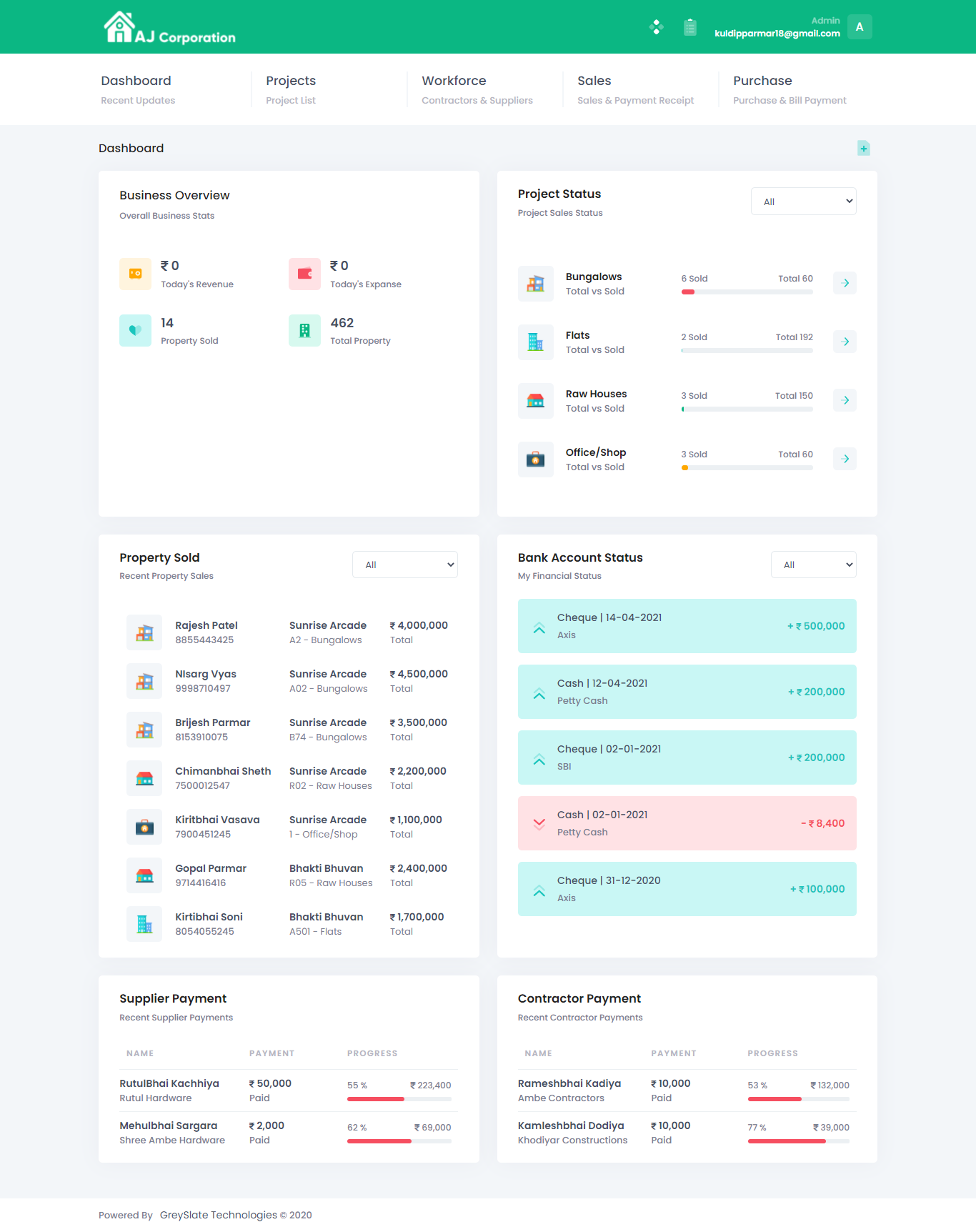Click RutulBhai Kachhiya 55% progress bar
This screenshot has height=1232, width=976.
point(399,1099)
